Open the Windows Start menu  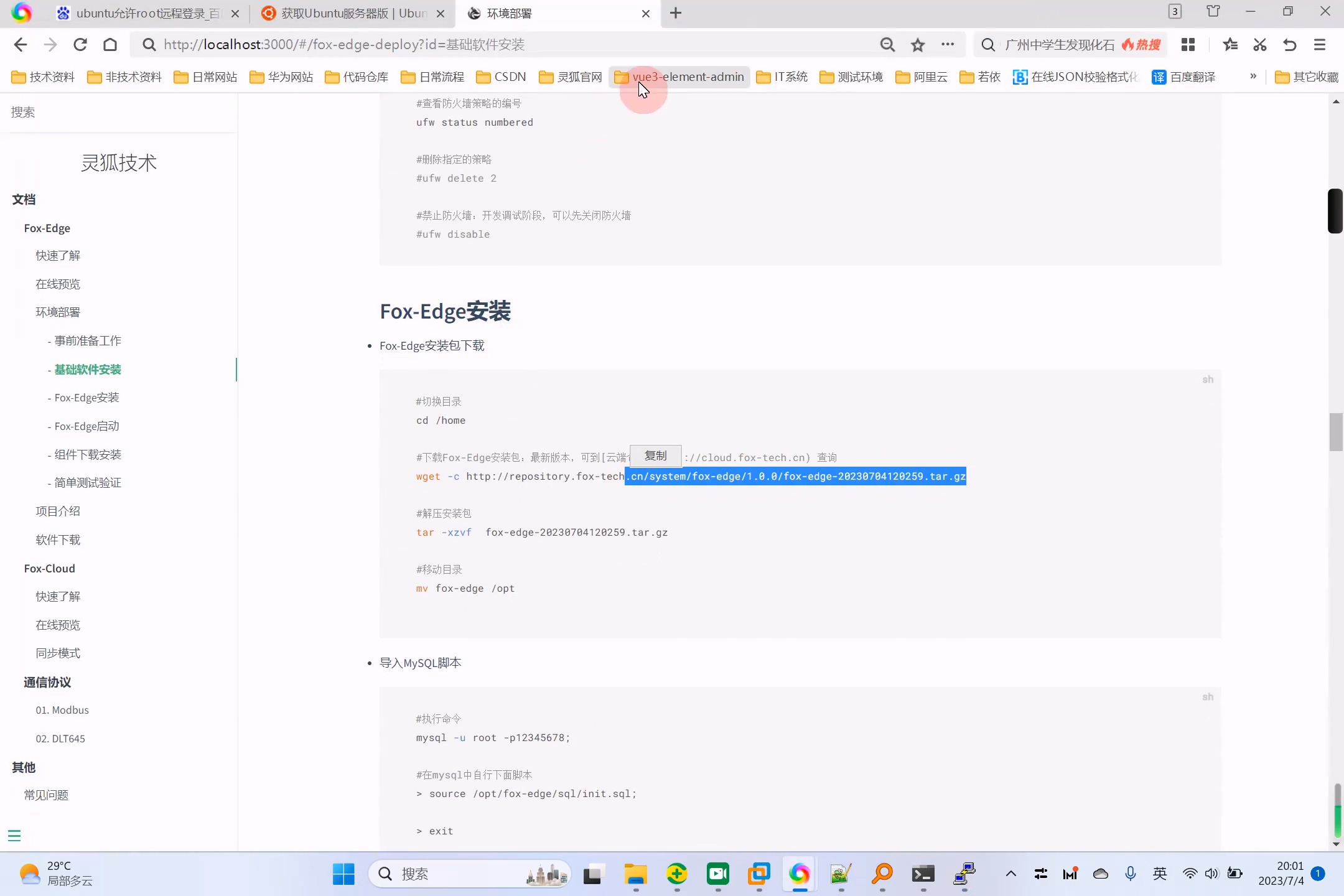click(x=343, y=874)
